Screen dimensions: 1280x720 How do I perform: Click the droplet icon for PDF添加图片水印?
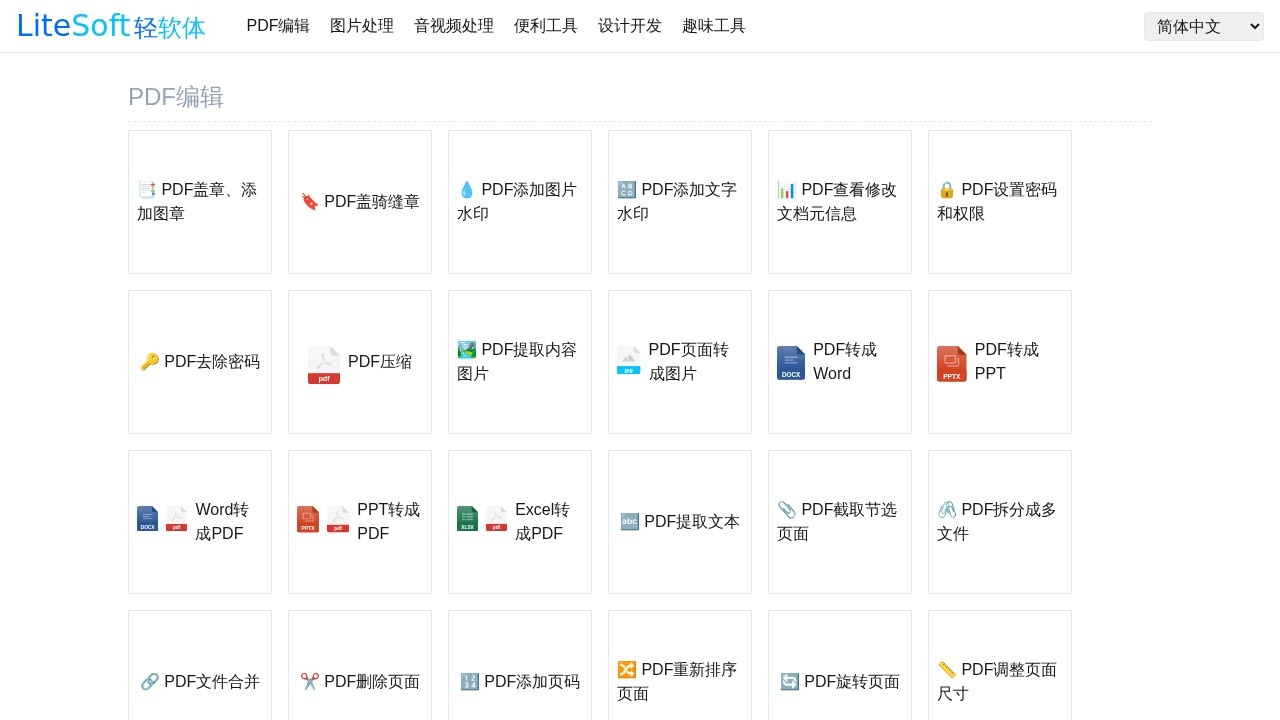(466, 188)
